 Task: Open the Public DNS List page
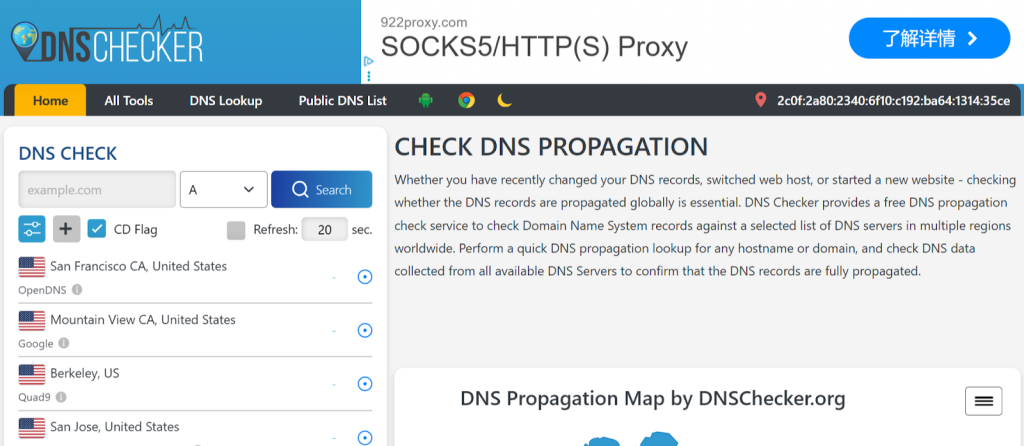[343, 101]
